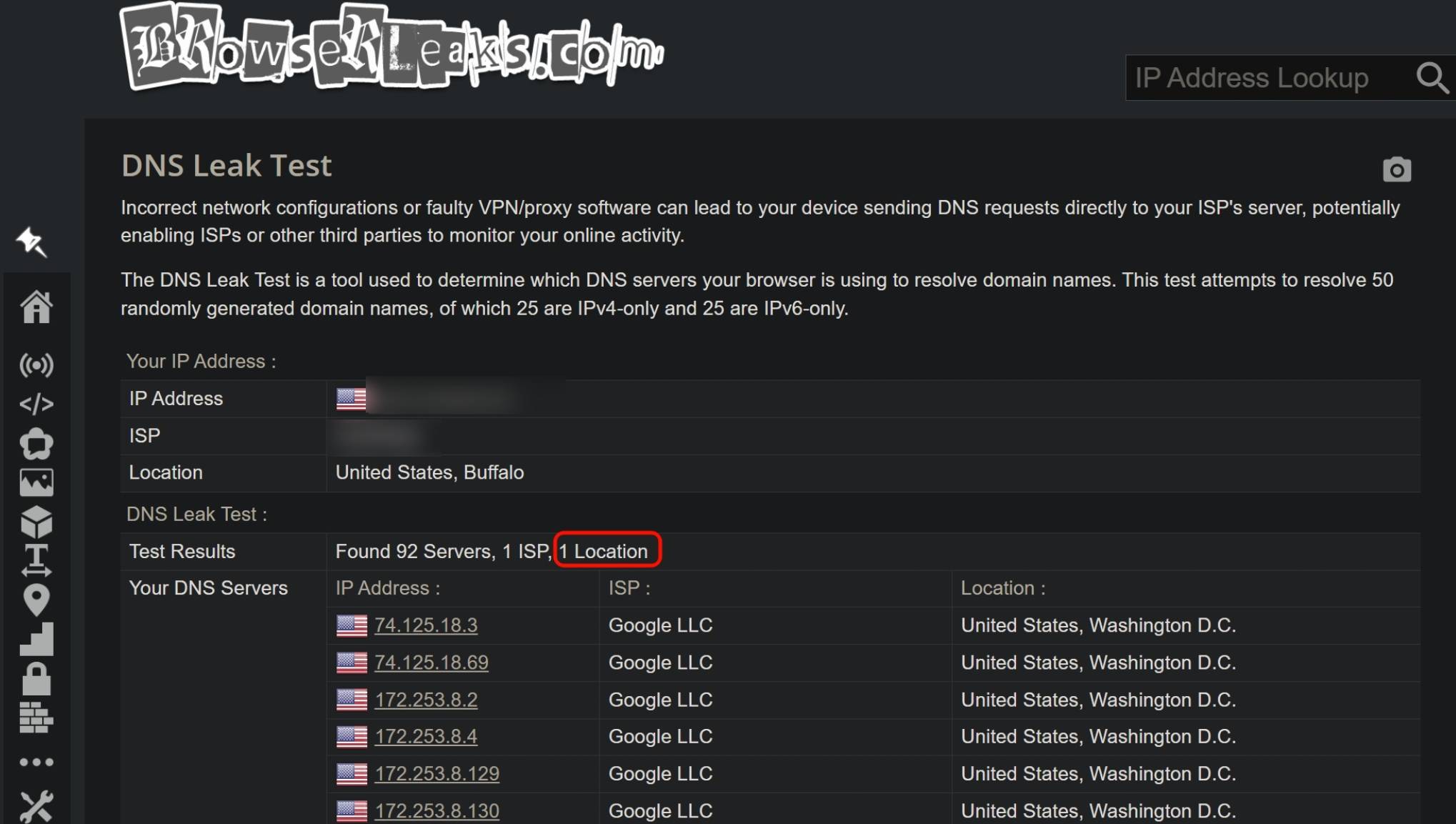Click the 'Your DNS Servers' row label
The width and height of the screenshot is (1456, 824).
point(209,588)
